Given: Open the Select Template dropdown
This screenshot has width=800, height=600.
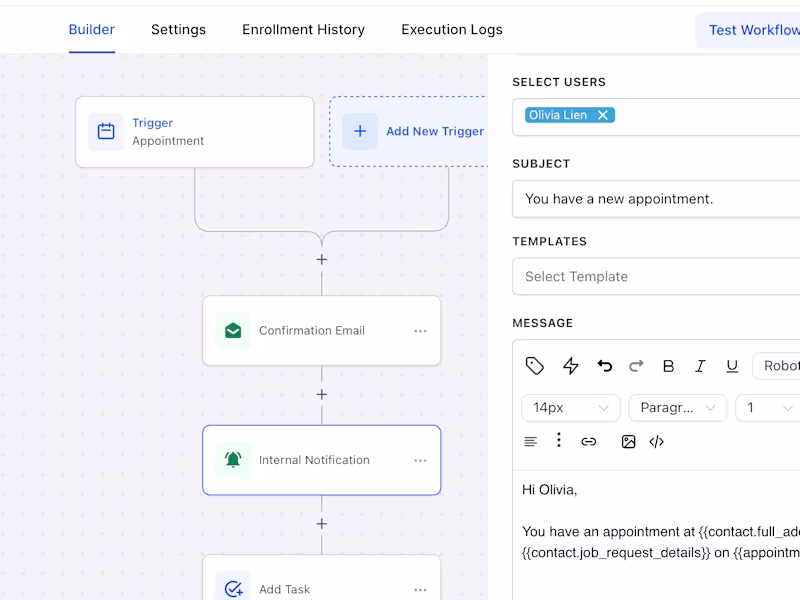Looking at the screenshot, I should pos(656,277).
